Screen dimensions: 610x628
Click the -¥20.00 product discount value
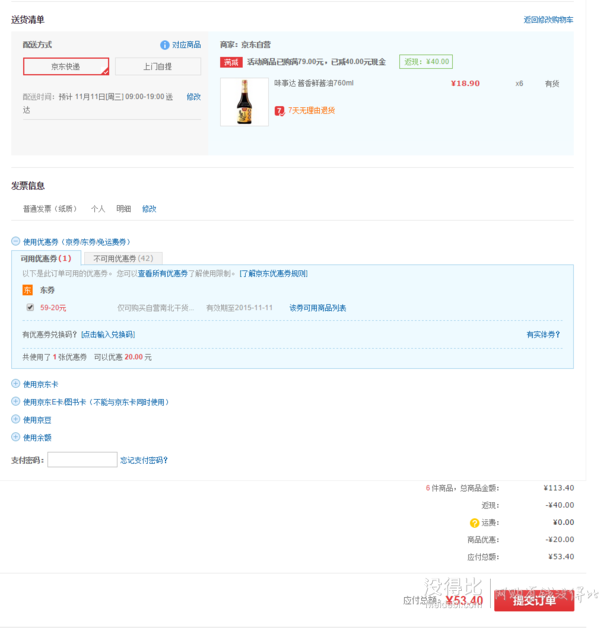560,539
